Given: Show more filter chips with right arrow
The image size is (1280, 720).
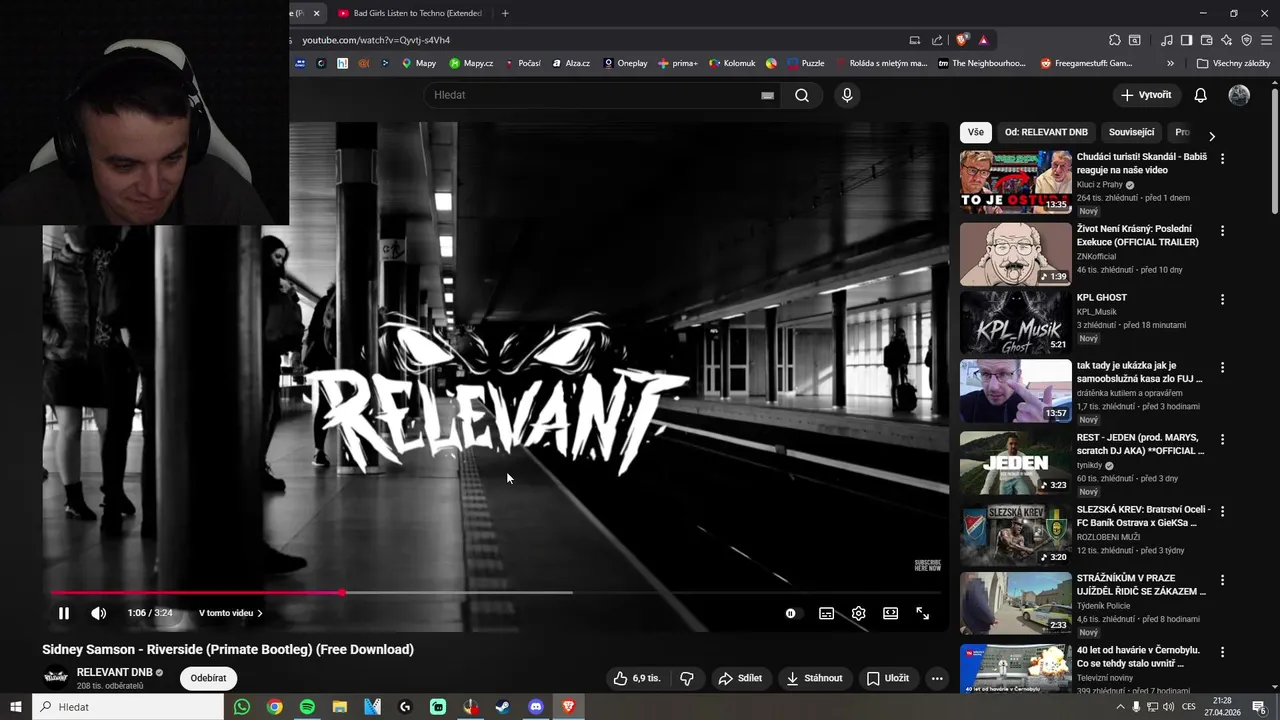Looking at the screenshot, I should pos(1212,136).
